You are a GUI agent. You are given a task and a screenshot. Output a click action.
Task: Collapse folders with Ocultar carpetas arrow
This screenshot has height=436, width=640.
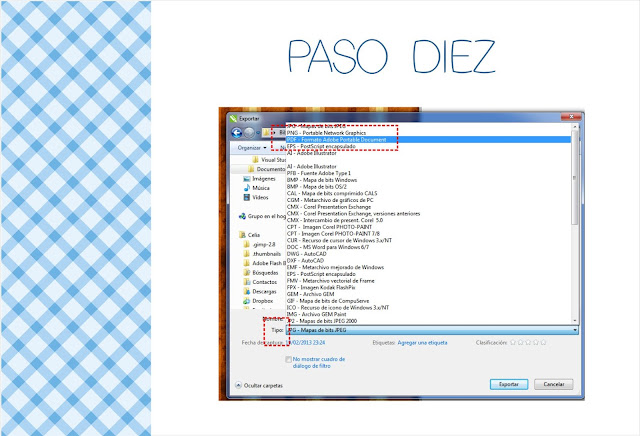point(238,385)
